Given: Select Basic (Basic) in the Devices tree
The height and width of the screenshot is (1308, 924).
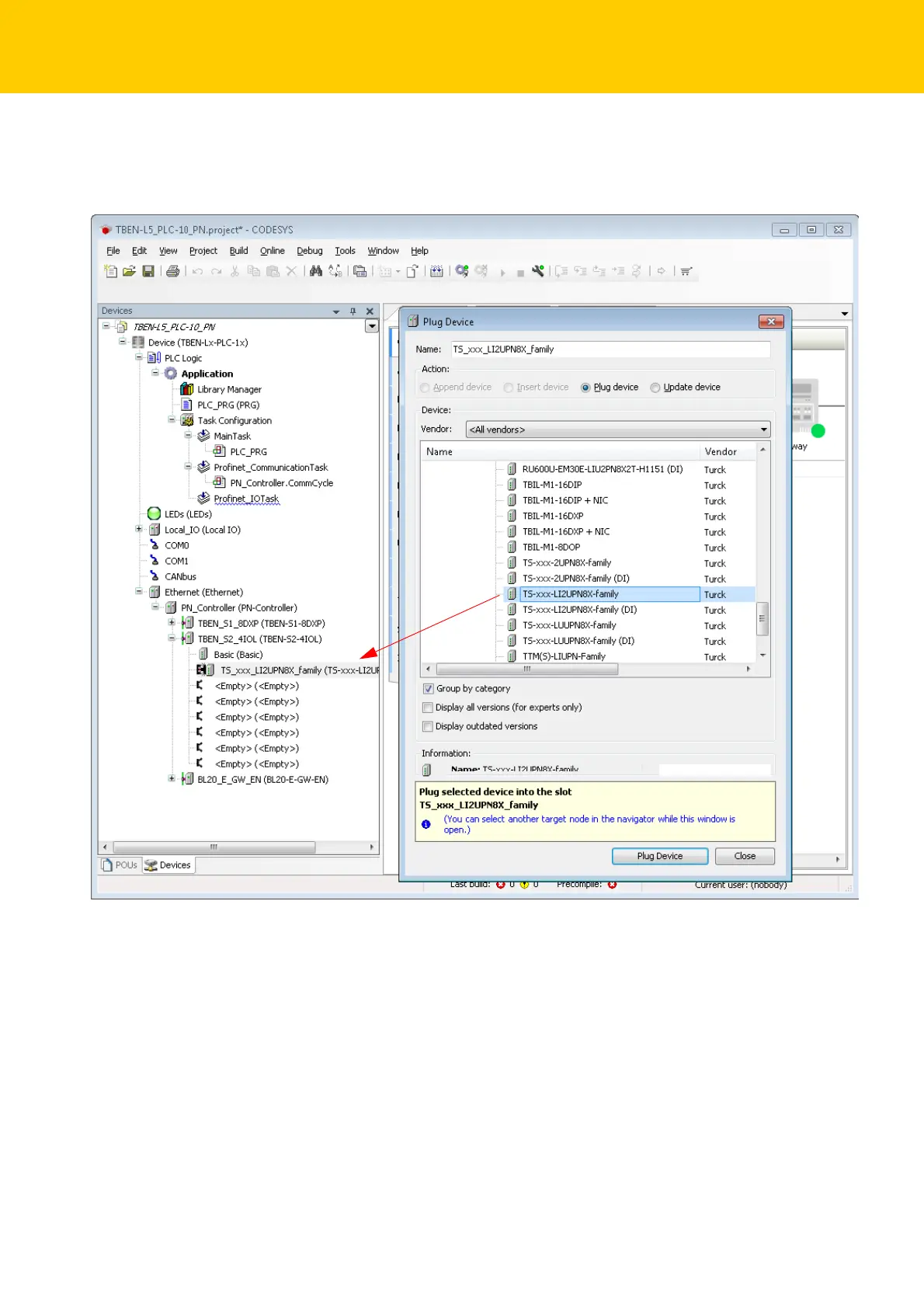Looking at the screenshot, I should tap(238, 655).
